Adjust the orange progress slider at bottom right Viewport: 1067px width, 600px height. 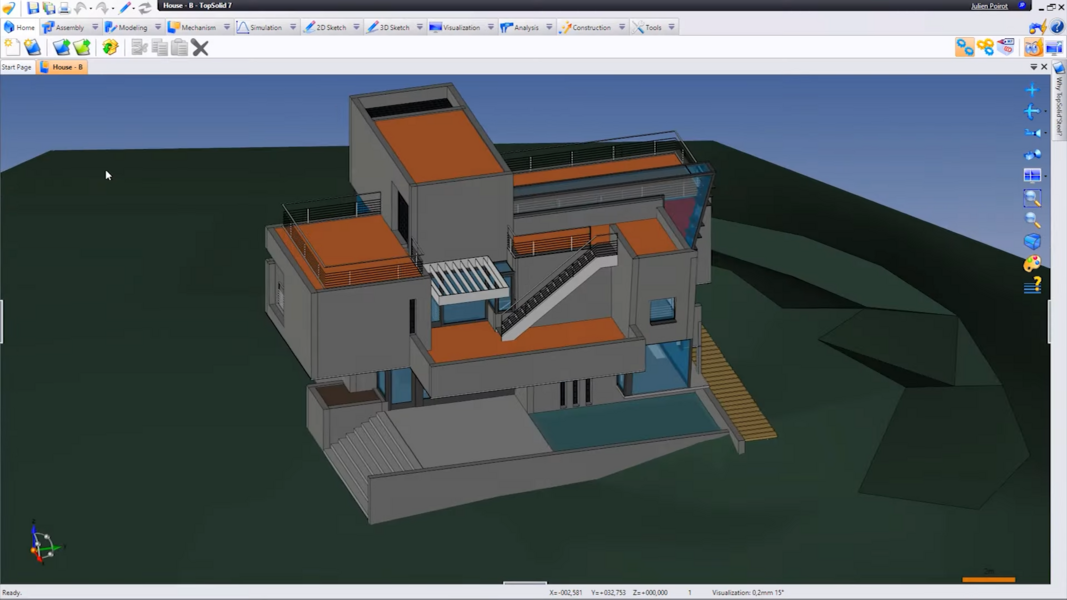[988, 578]
